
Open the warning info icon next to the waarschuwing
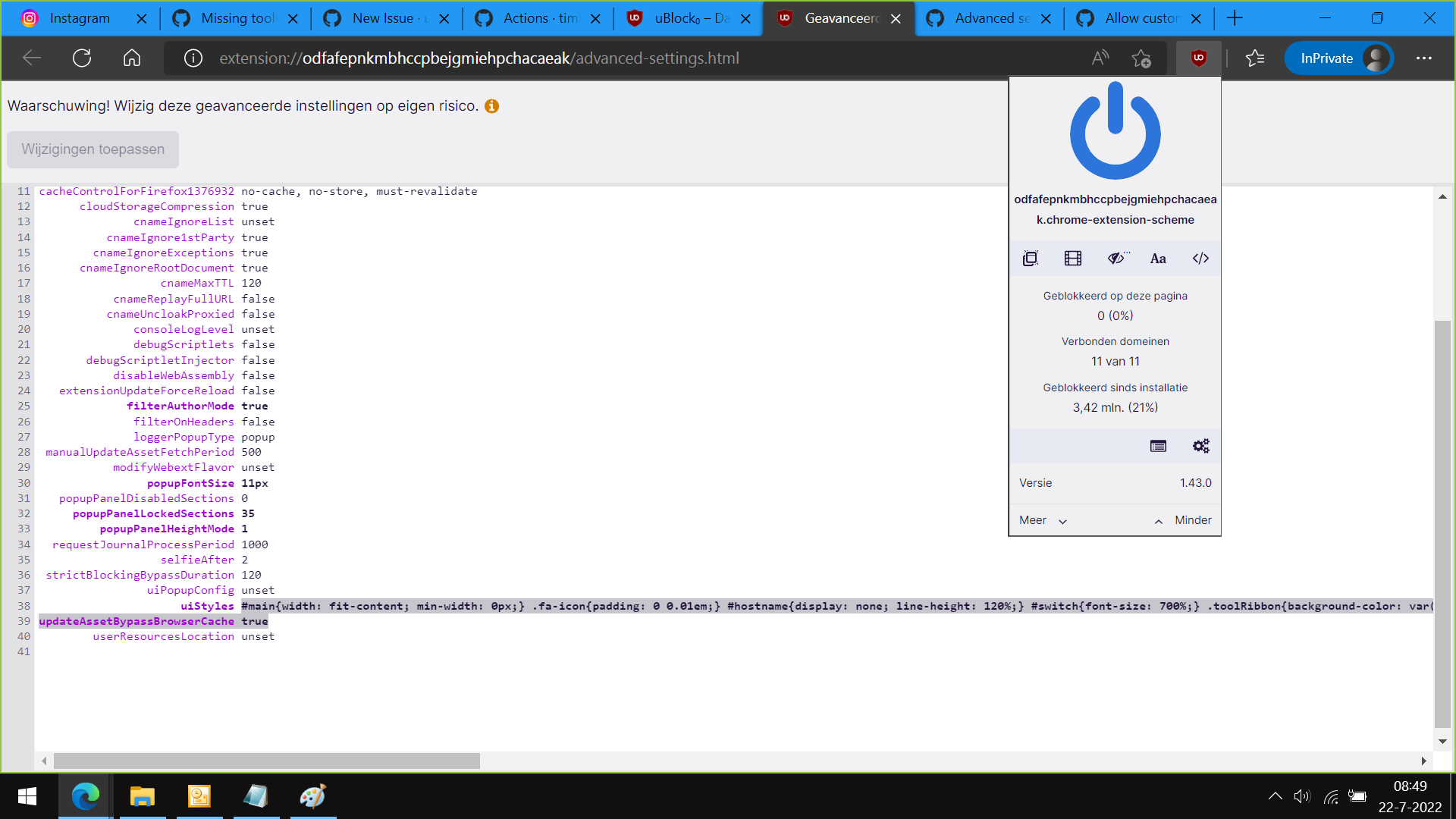[491, 106]
